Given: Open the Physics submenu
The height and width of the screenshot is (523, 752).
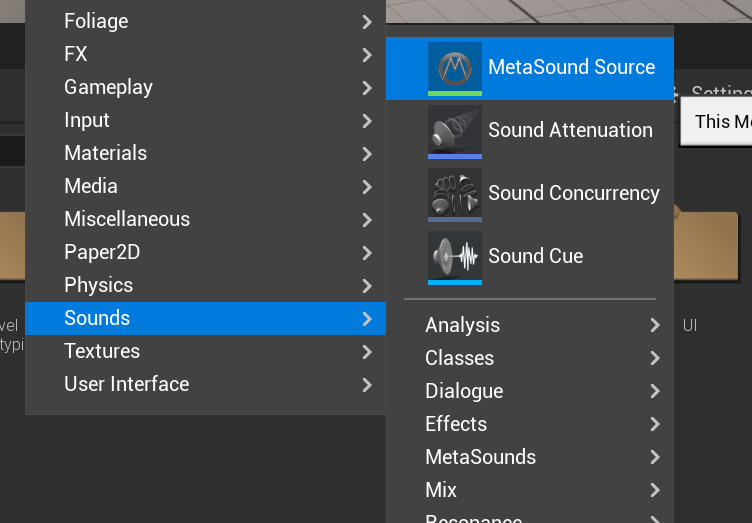Looking at the screenshot, I should (x=98, y=285).
